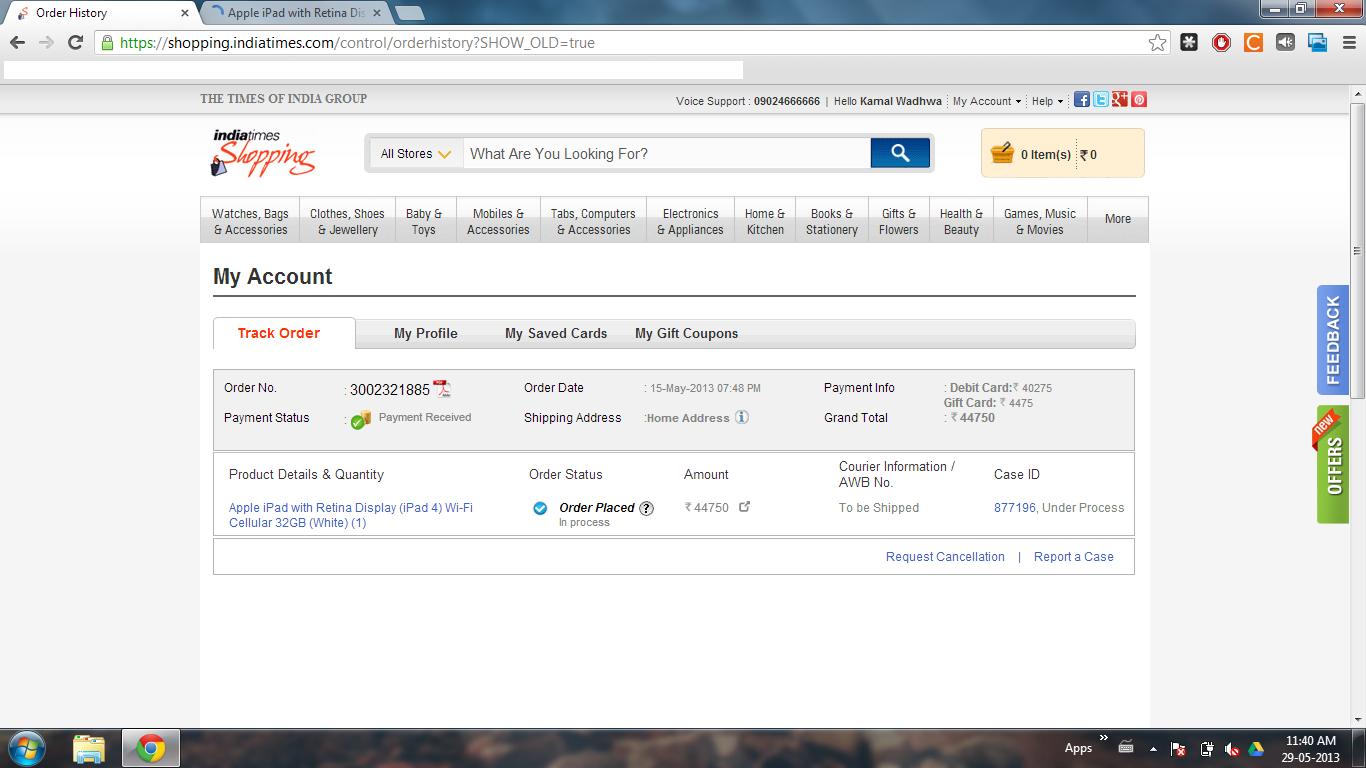Open the Mobiles & Accessories category menu
This screenshot has height=768, width=1366.
[x=498, y=221]
